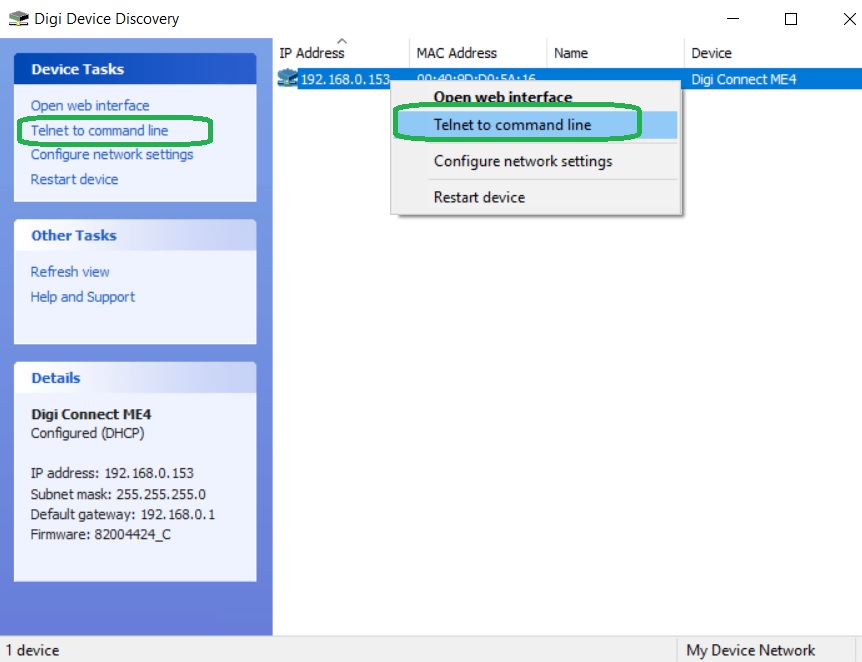Image resolution: width=862 pixels, height=662 pixels.
Task: Click the Refresh view link
Action: (70, 272)
